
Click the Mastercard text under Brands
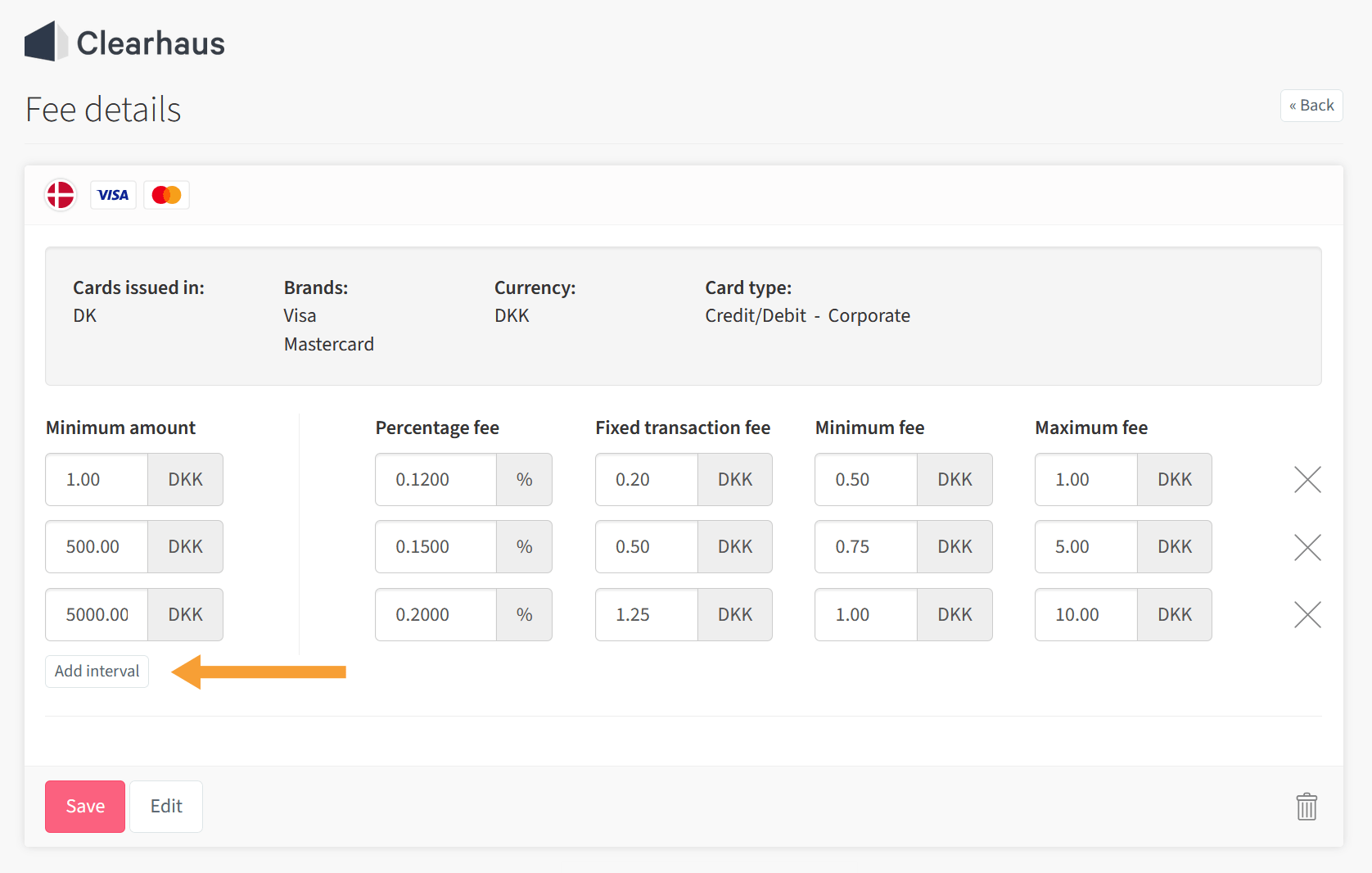click(x=329, y=344)
